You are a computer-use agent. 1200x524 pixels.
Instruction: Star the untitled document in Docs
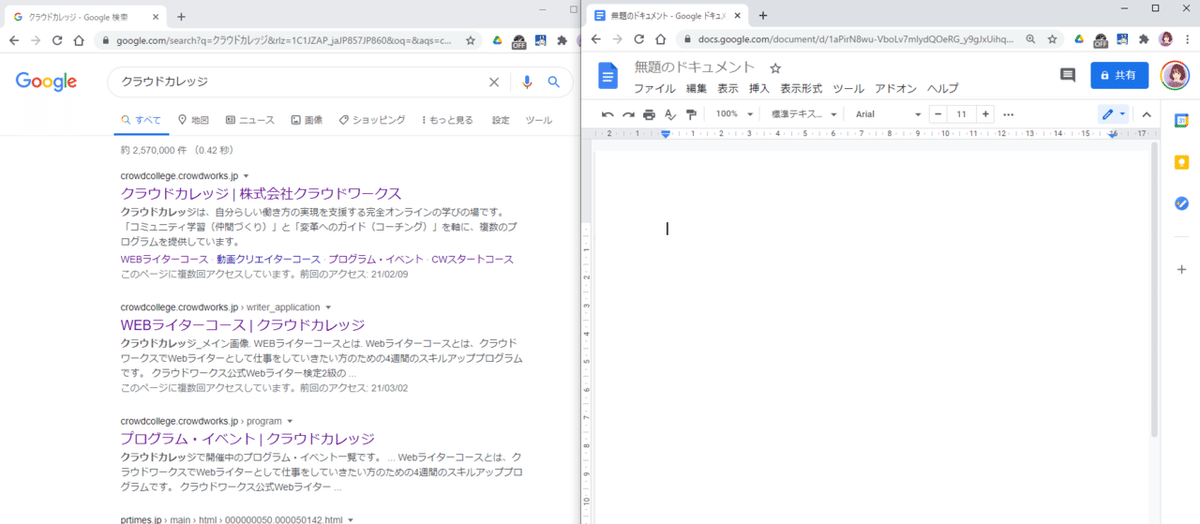coord(775,68)
